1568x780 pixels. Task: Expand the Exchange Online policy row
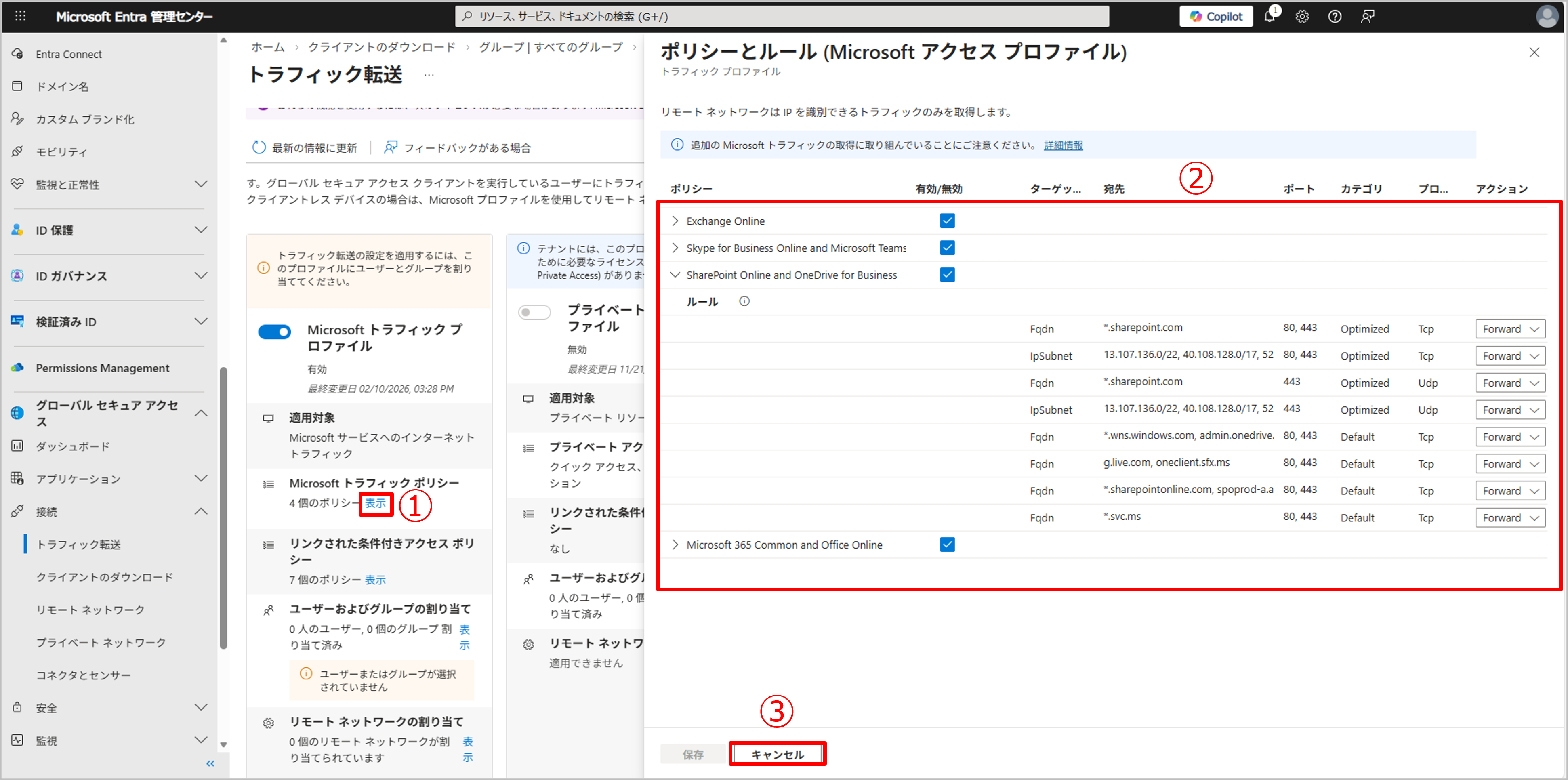coord(675,221)
